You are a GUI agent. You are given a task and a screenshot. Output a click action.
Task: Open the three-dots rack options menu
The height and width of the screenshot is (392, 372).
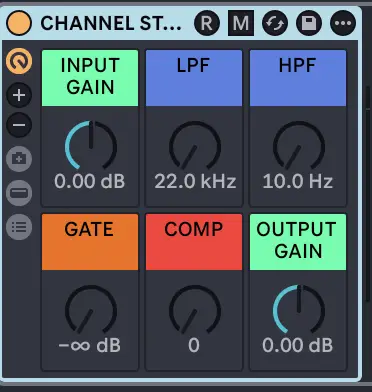tap(343, 23)
